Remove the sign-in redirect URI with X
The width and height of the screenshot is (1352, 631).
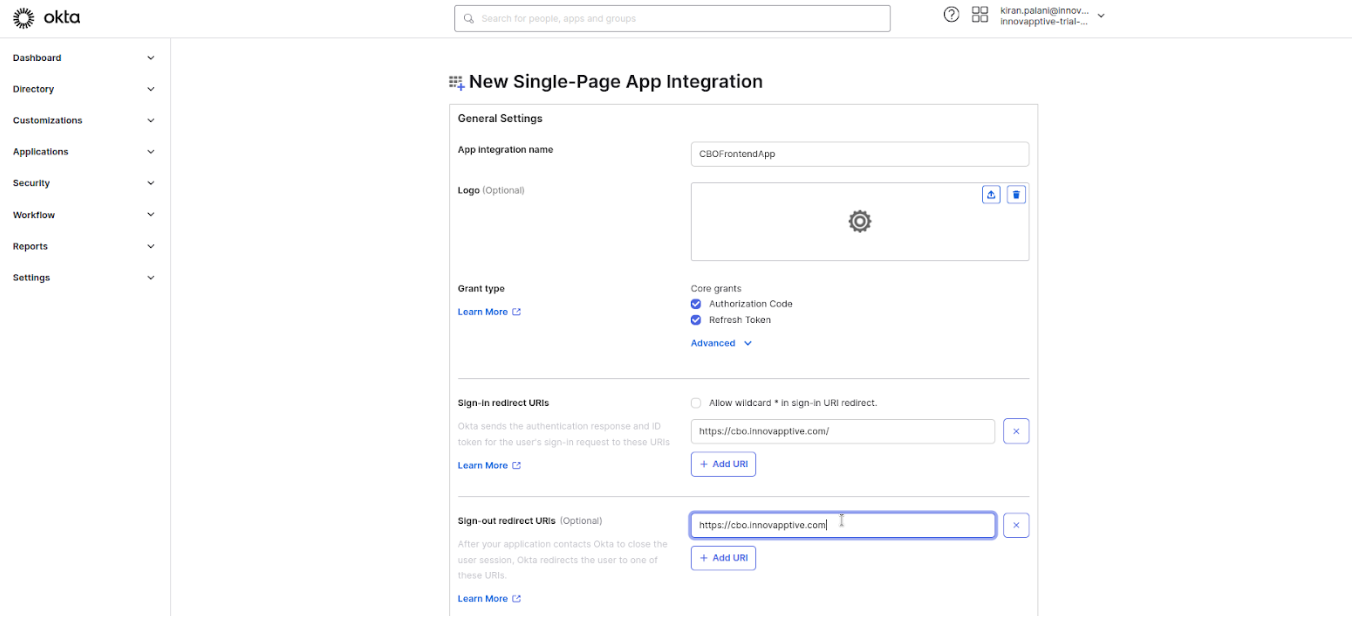click(1016, 432)
